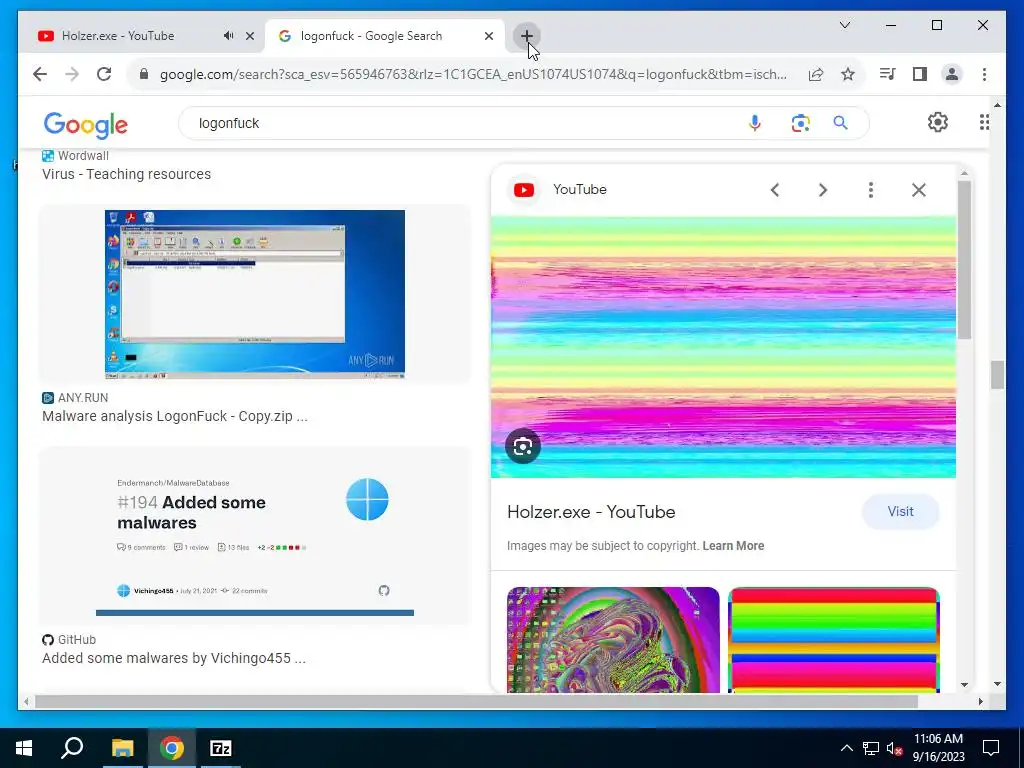Open Google quick settings gear
Screen dimensions: 1024x768
938,122
